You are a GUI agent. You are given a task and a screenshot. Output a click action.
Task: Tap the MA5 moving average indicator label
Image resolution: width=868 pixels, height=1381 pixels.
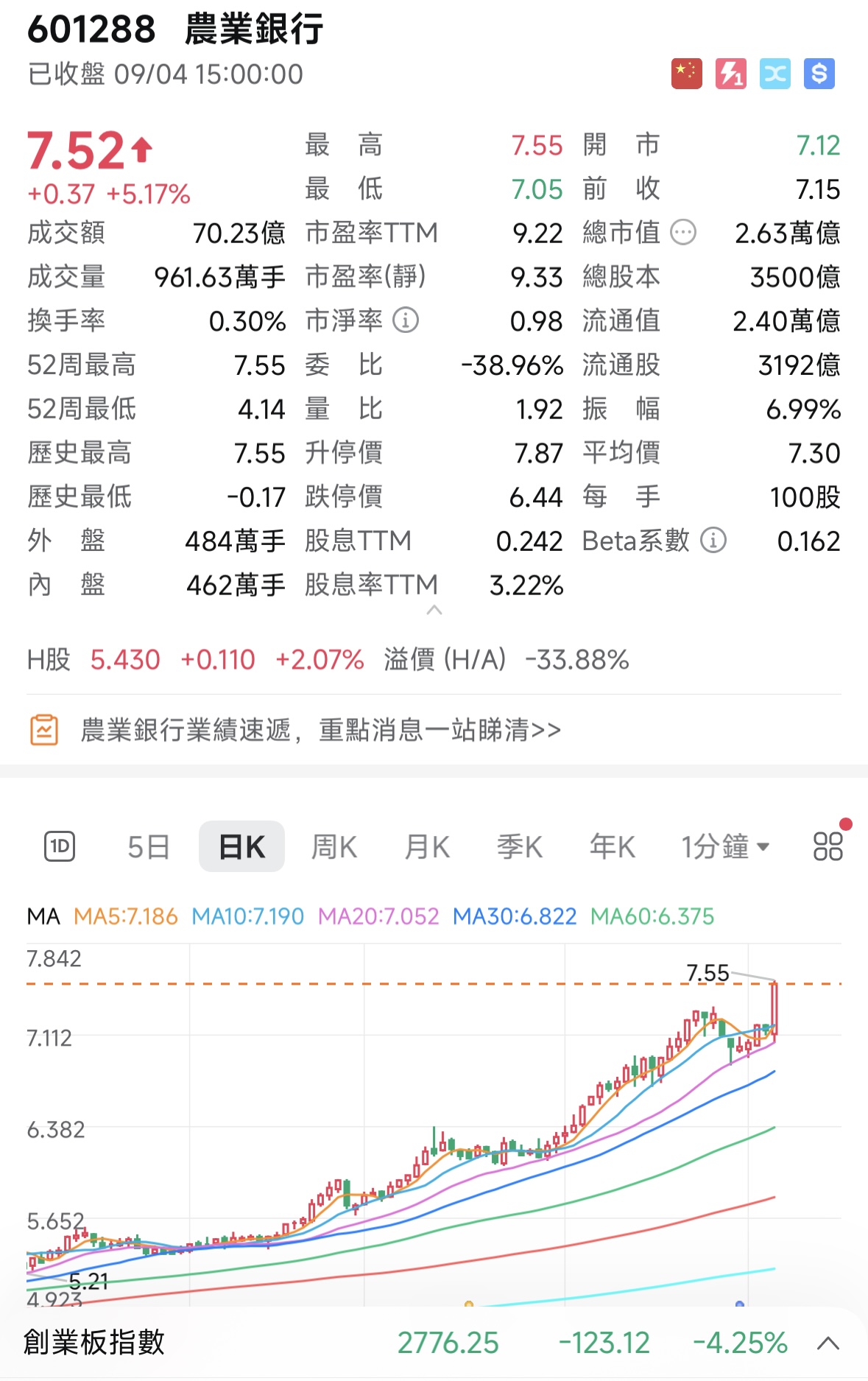[125, 916]
